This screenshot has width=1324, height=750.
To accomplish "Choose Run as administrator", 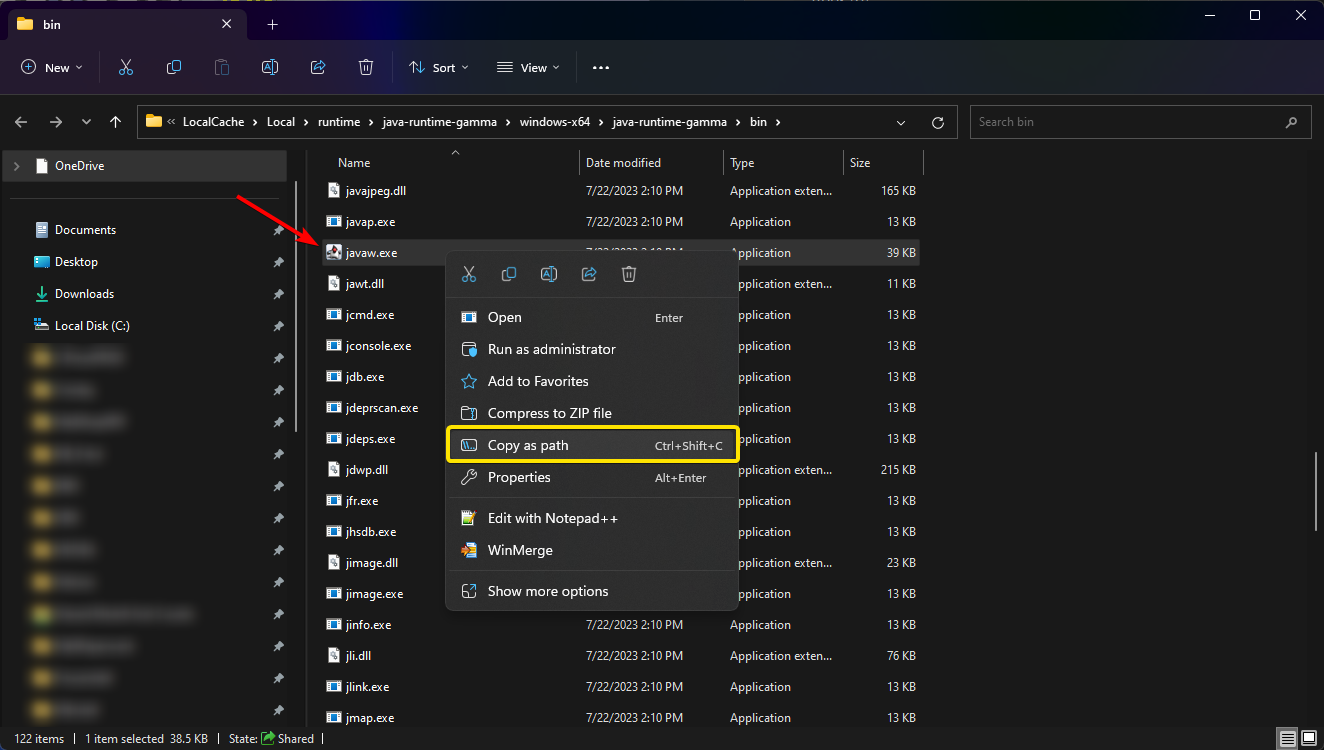I will pos(551,349).
